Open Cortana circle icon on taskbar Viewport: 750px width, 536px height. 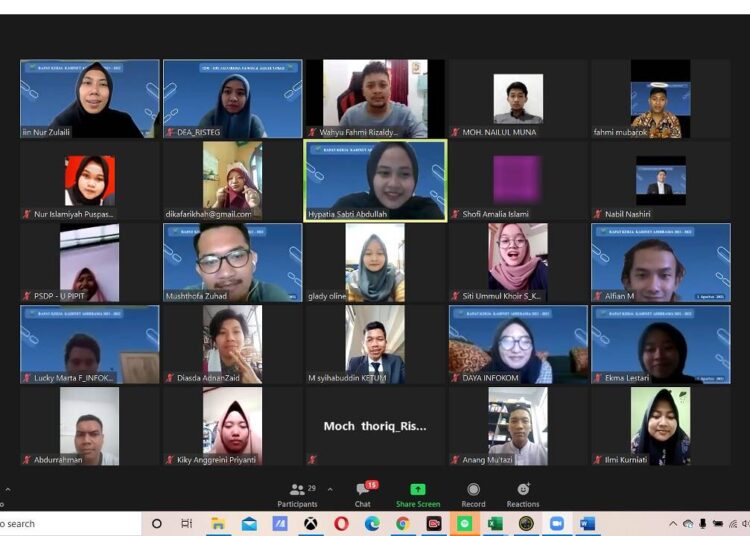pyautogui.click(x=156, y=524)
